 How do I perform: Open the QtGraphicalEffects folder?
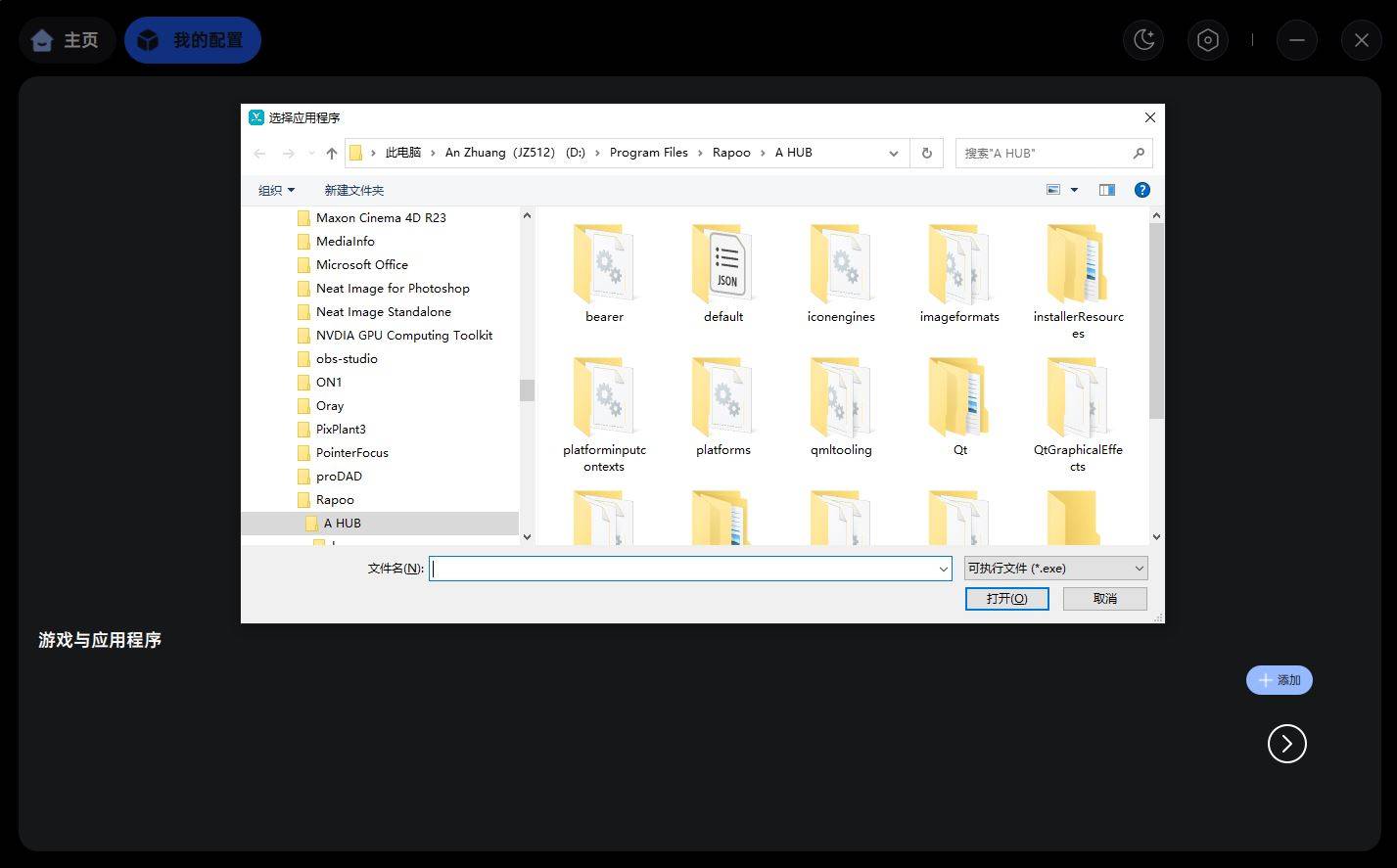pos(1078,414)
